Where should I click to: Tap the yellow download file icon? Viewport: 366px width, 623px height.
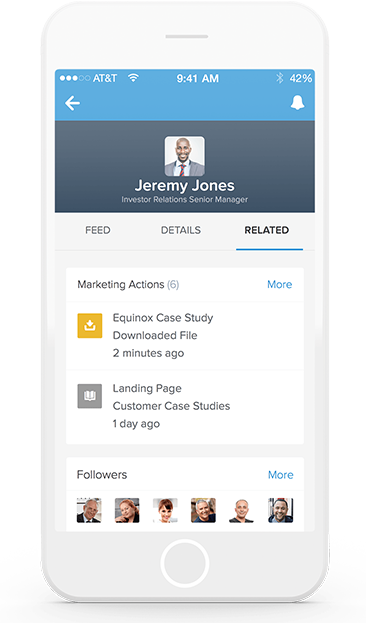coord(90,326)
